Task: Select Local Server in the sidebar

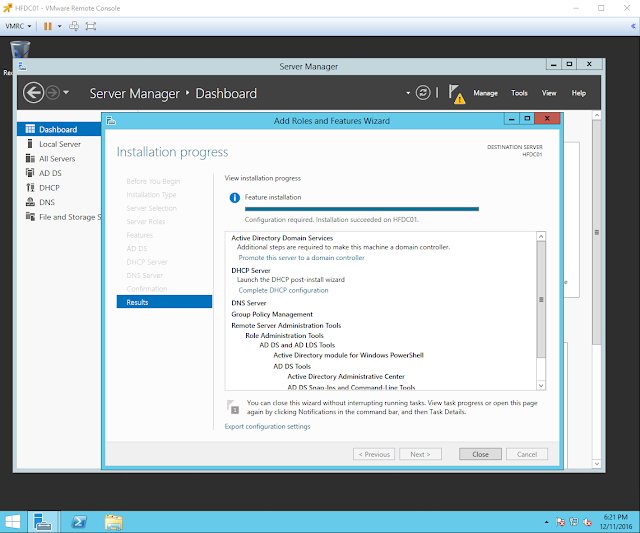Action: pos(59,144)
